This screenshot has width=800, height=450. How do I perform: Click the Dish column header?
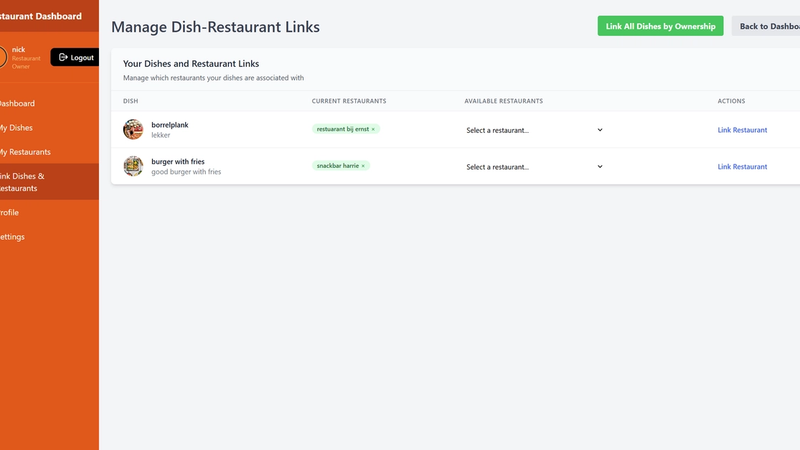click(x=131, y=101)
